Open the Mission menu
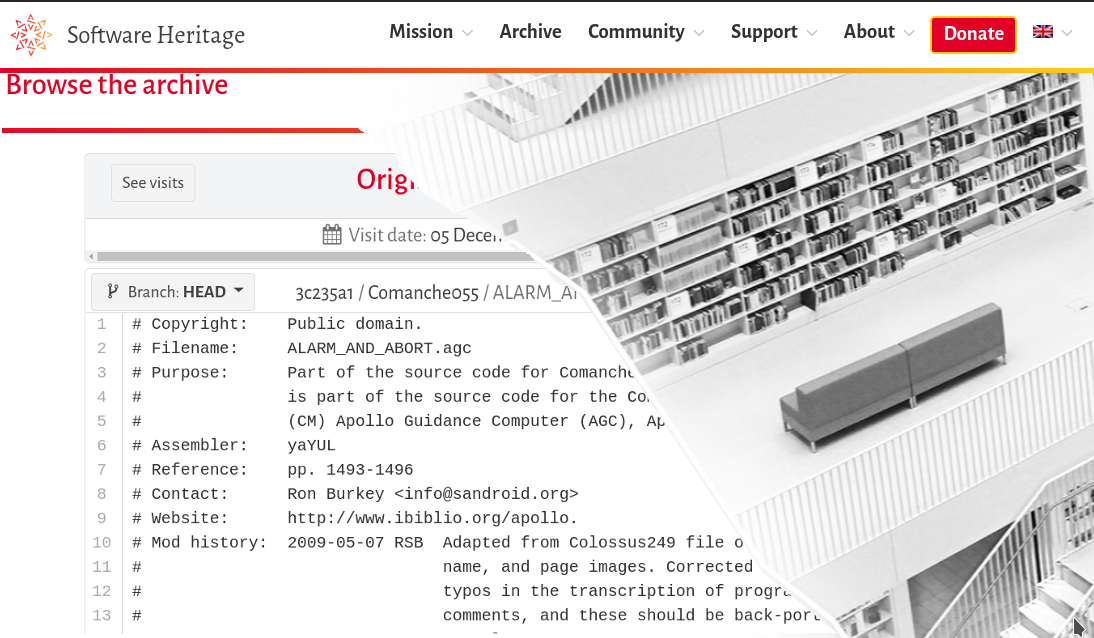 (x=431, y=32)
